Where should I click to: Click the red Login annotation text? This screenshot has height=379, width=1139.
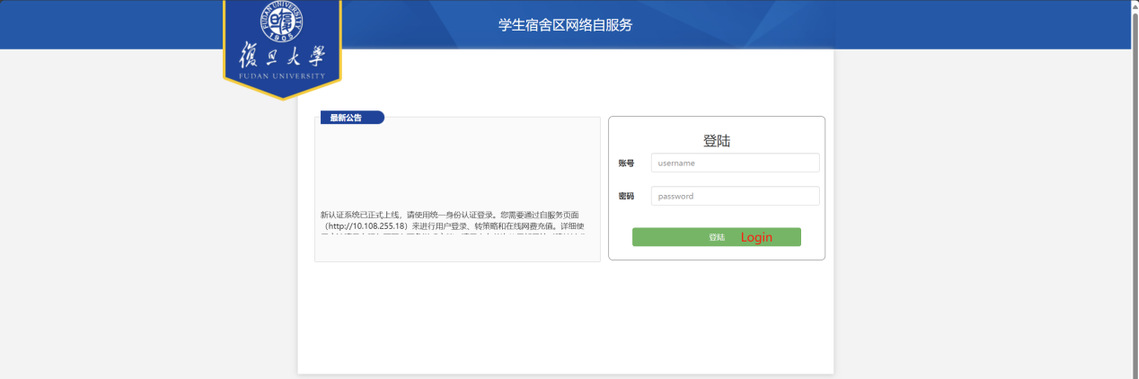pyautogui.click(x=756, y=237)
